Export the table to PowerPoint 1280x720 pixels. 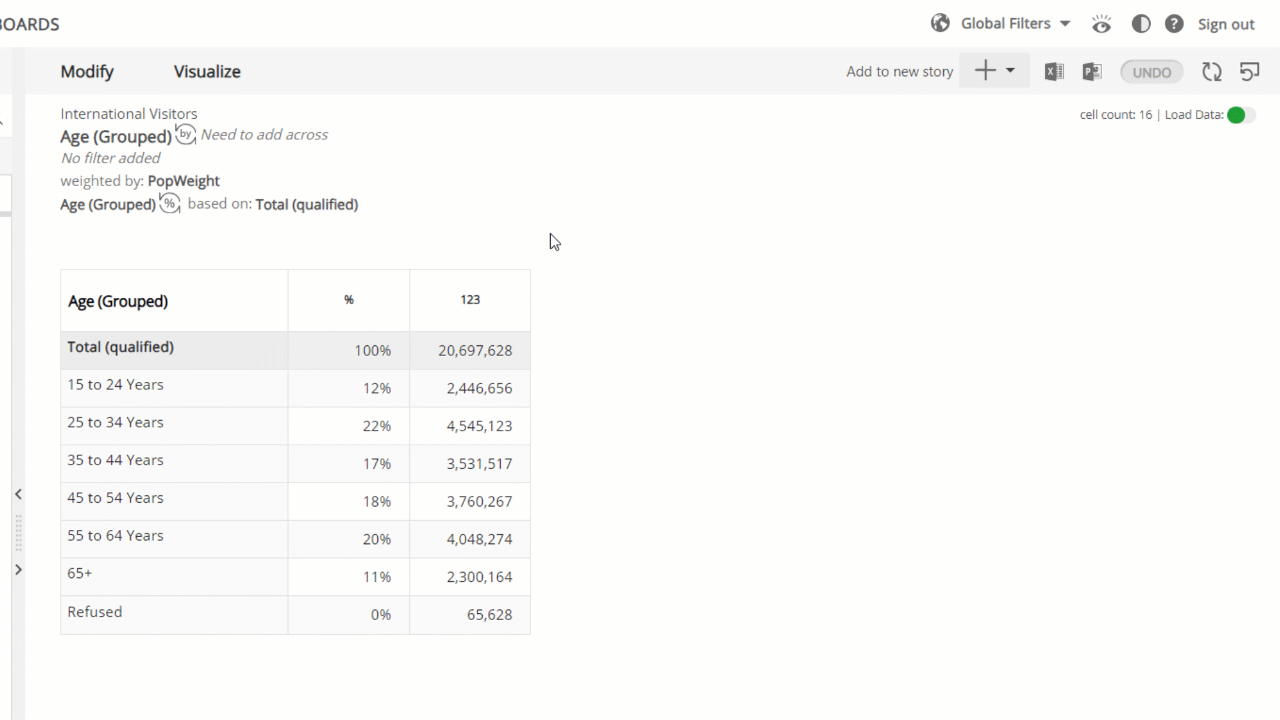click(x=1092, y=71)
